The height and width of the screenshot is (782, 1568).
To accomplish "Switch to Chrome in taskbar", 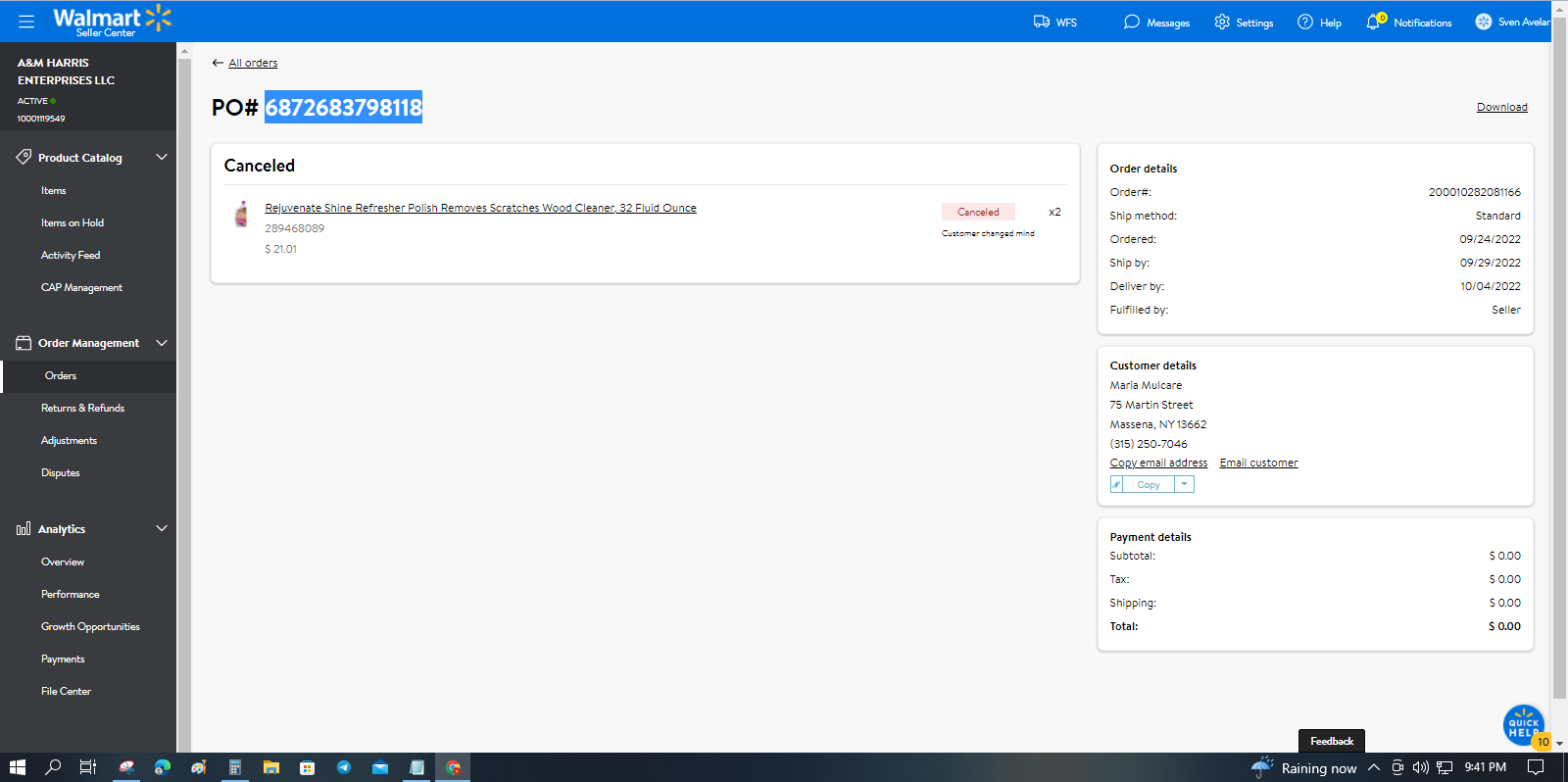I will 453,767.
